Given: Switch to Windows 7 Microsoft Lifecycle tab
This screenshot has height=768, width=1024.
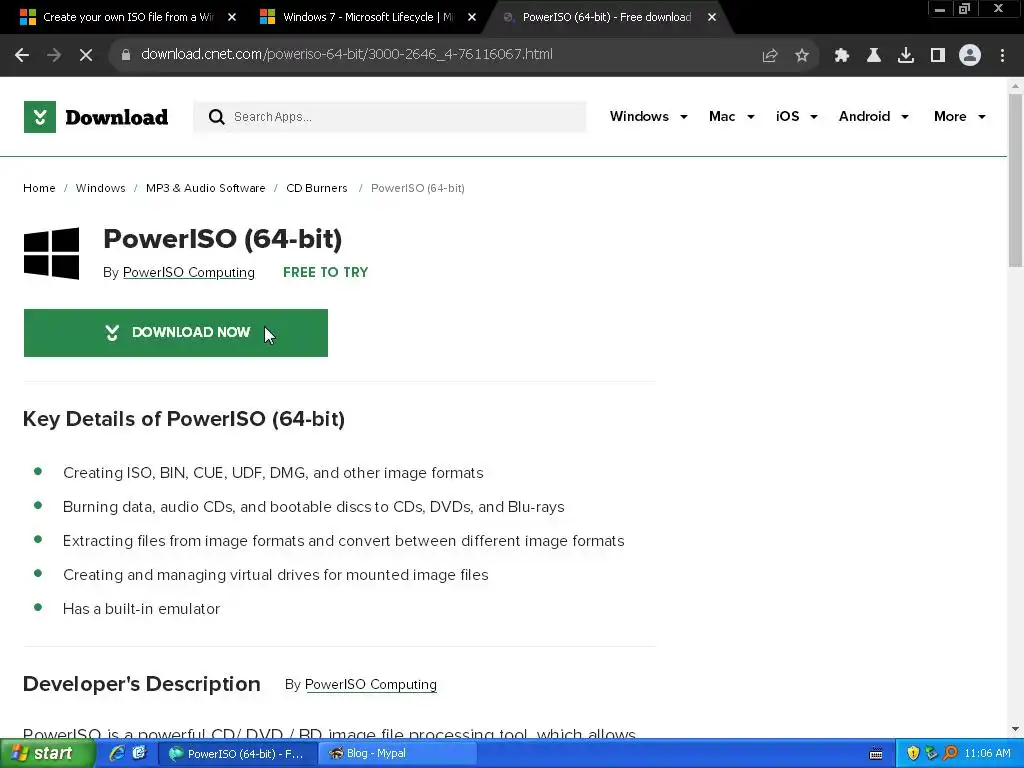Looking at the screenshot, I should 369,17.
